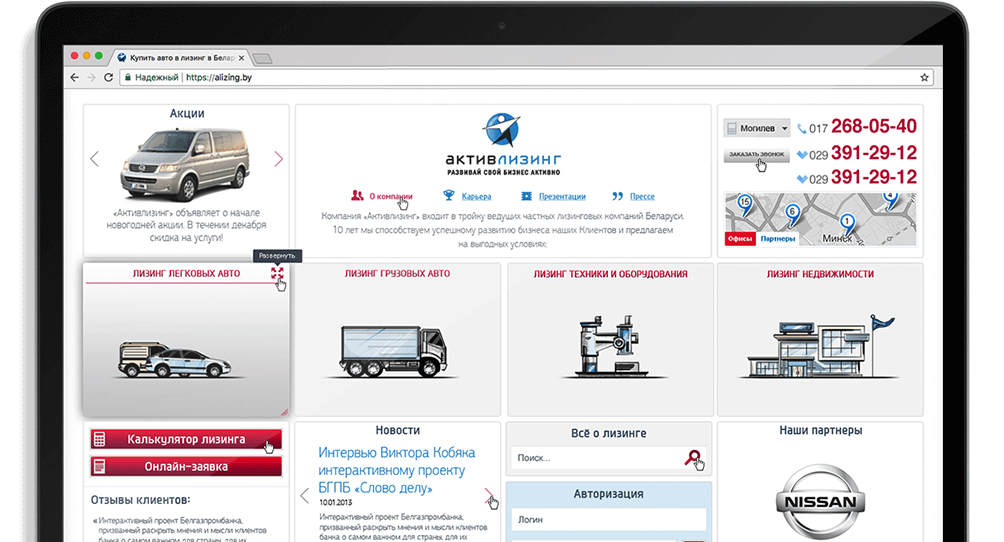The image size is (1004, 542).
Task: Click the quote icon beside Прессе
Action: click(617, 196)
